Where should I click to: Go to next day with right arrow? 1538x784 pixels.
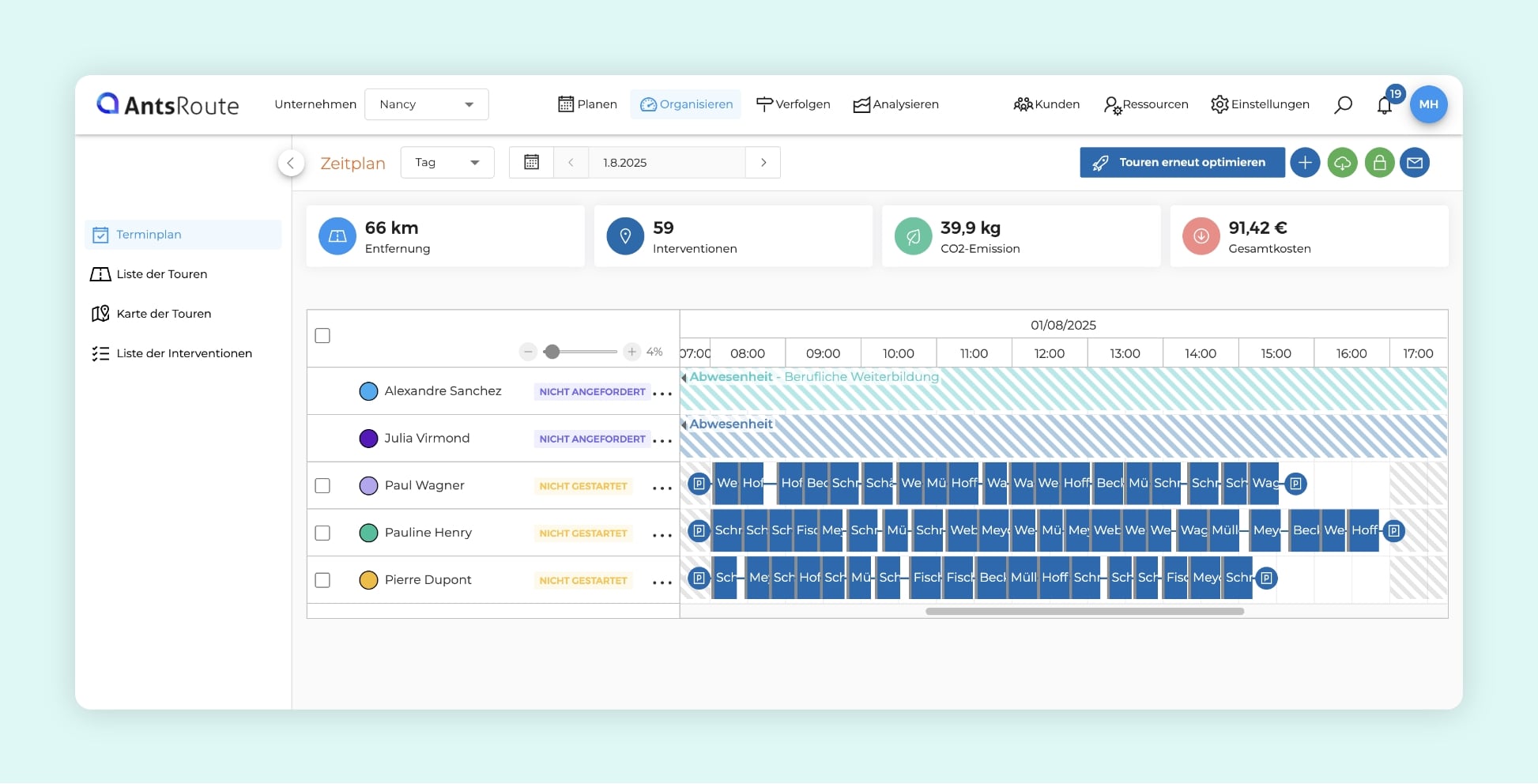tap(763, 163)
